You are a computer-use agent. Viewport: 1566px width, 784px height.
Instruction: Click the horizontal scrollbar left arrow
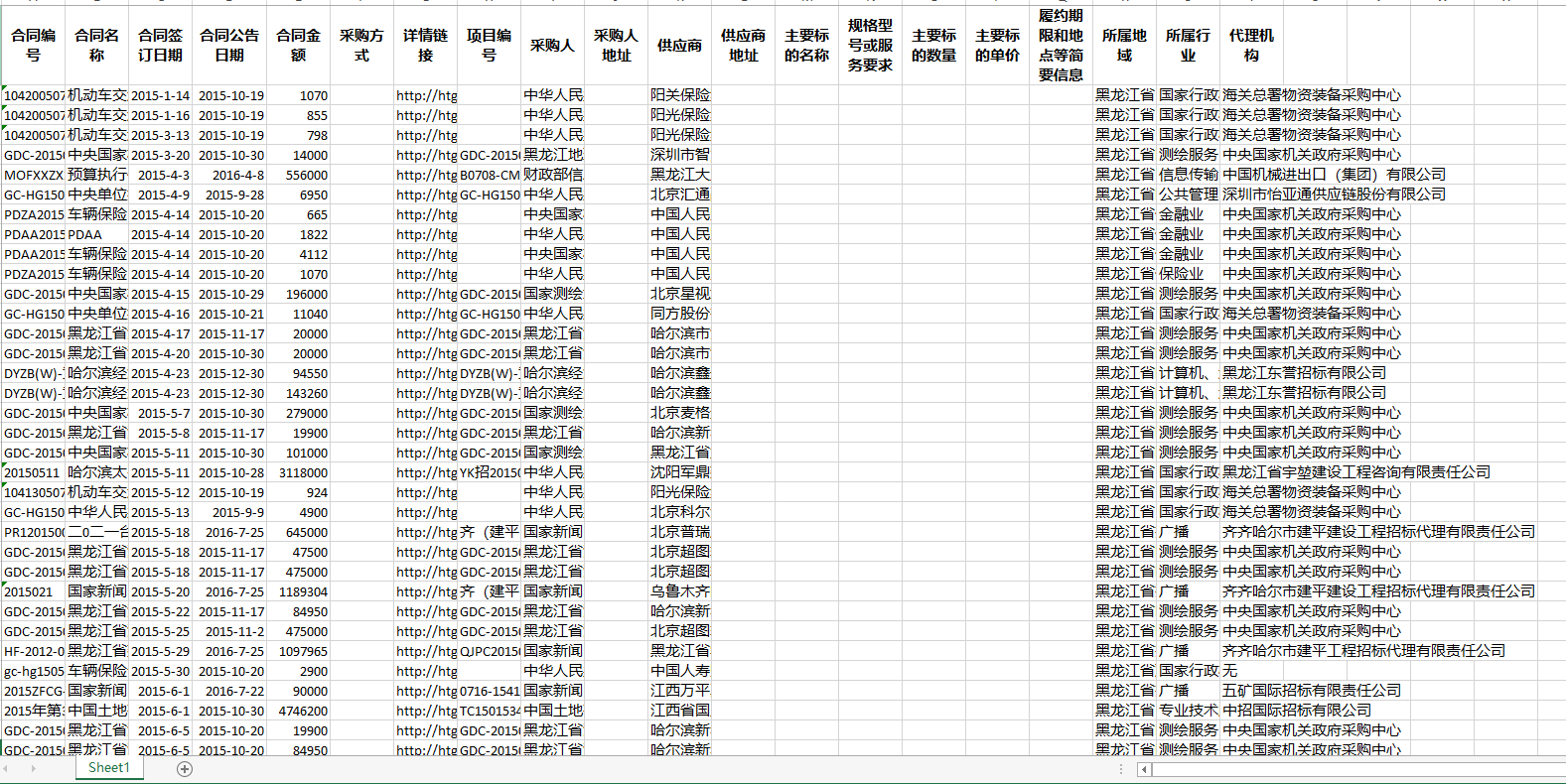click(1144, 769)
